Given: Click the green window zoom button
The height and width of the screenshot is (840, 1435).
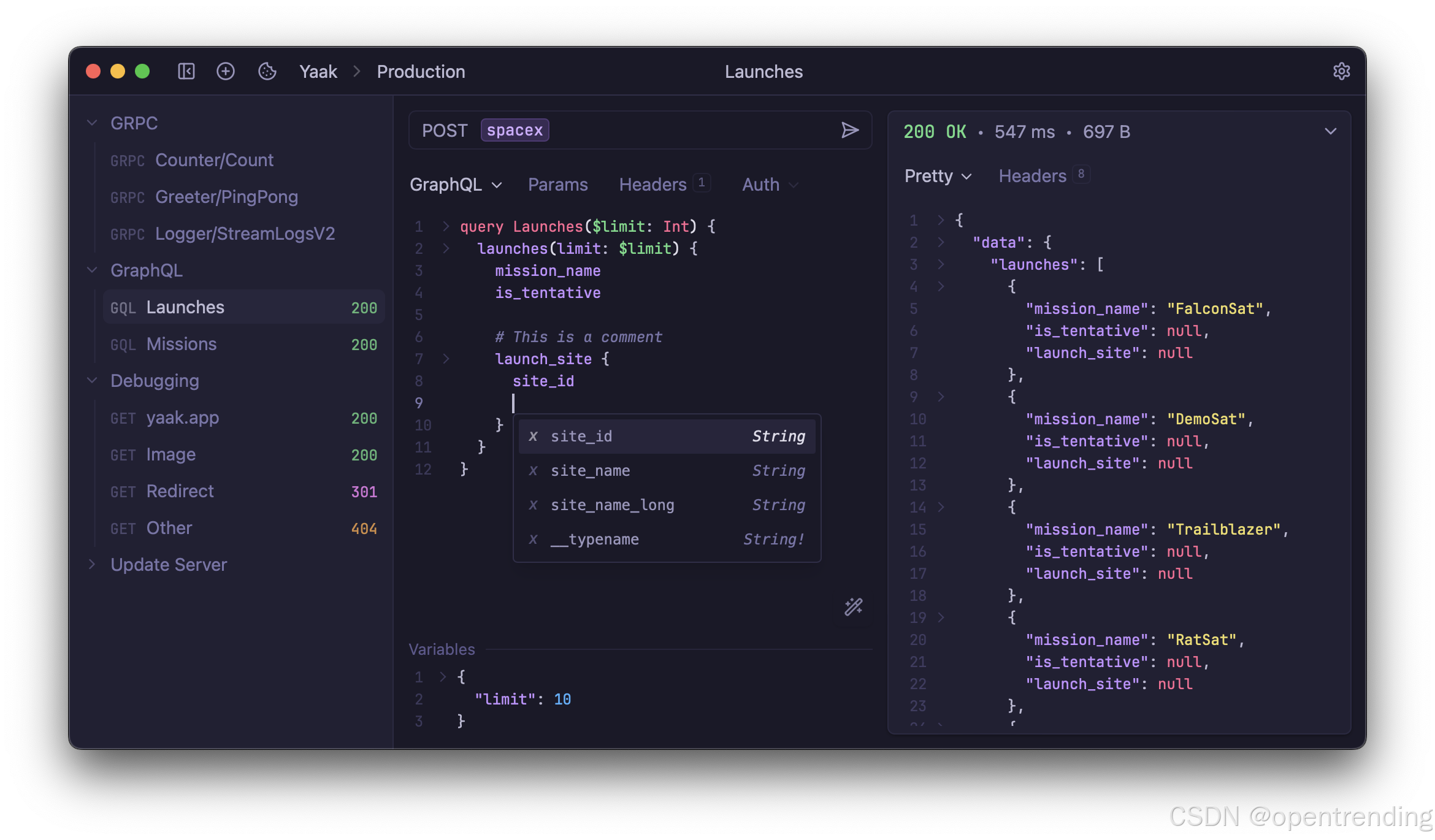Looking at the screenshot, I should (x=142, y=72).
